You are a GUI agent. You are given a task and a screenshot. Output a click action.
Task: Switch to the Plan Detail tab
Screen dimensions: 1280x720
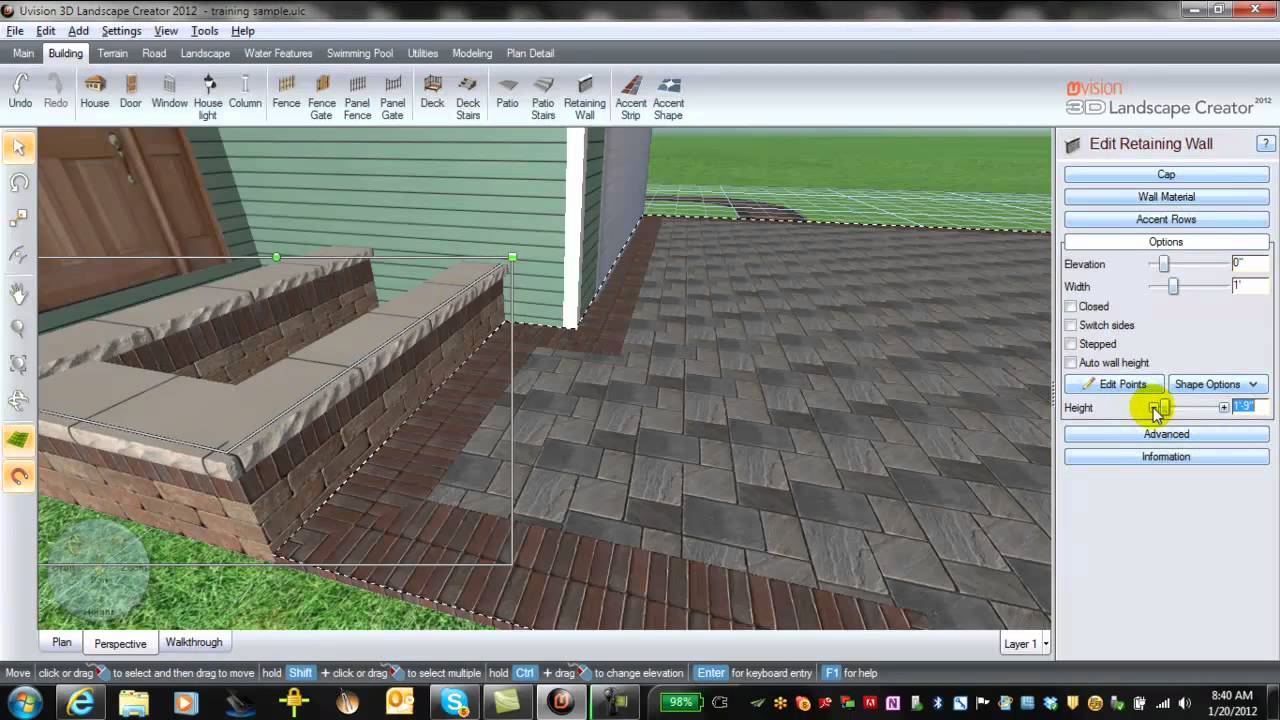[x=530, y=53]
